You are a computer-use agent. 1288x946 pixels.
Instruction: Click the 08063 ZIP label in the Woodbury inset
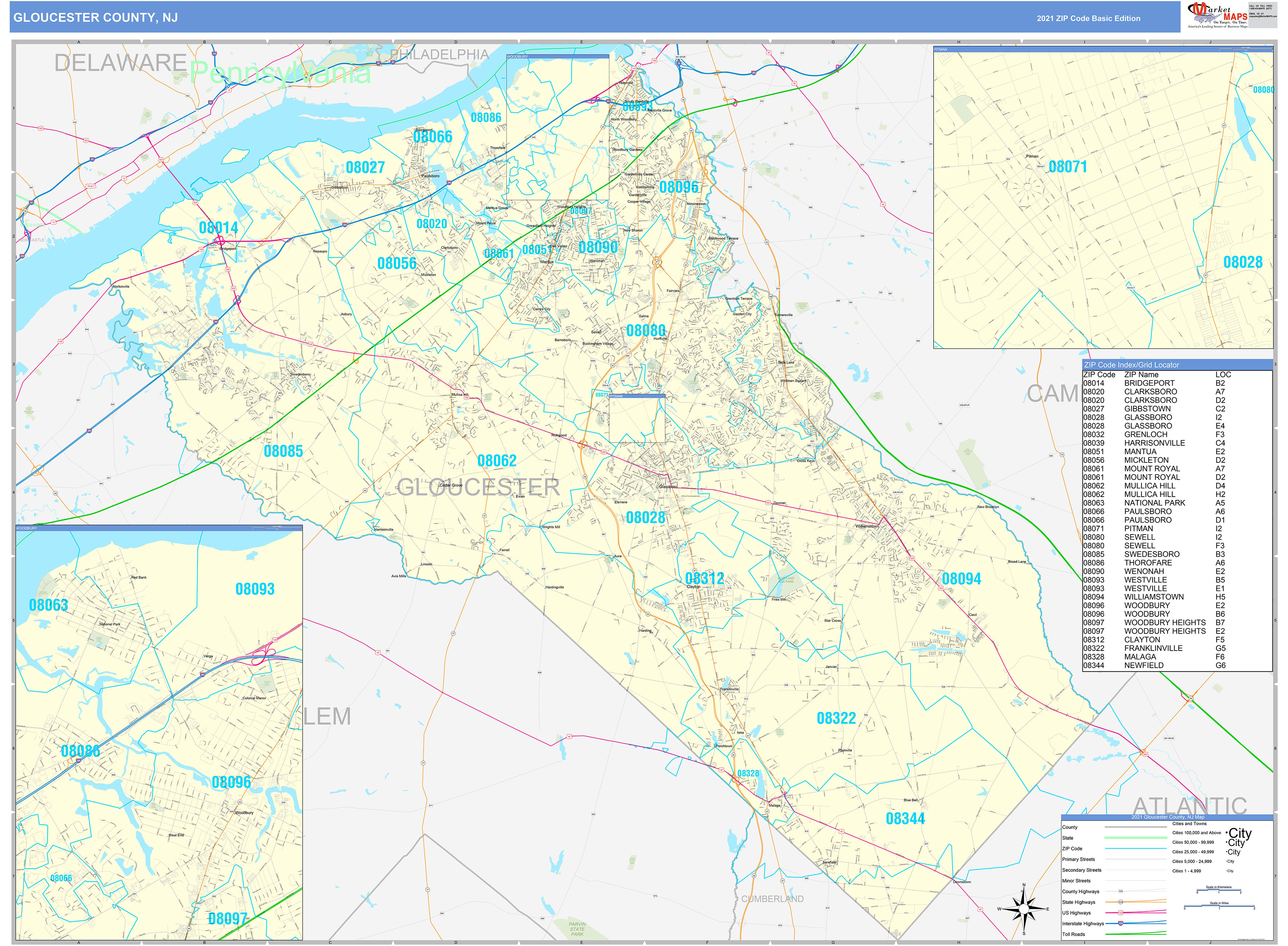coord(49,605)
